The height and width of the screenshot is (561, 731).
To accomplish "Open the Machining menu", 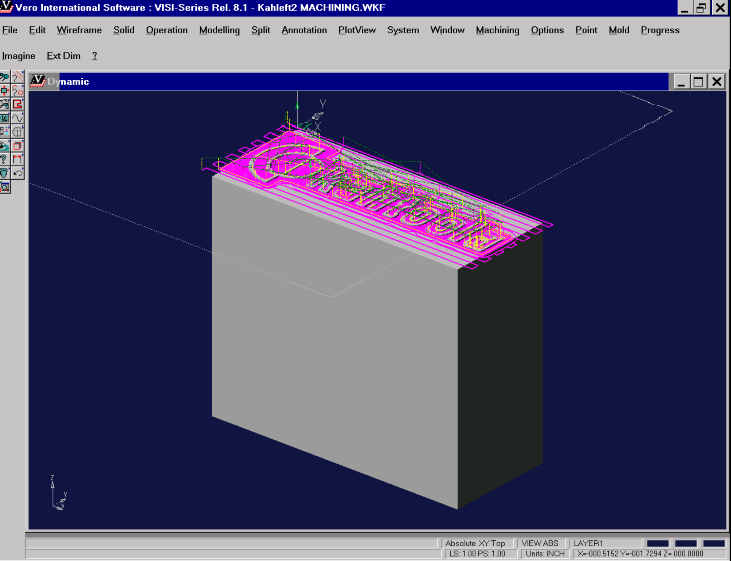I will tap(497, 30).
